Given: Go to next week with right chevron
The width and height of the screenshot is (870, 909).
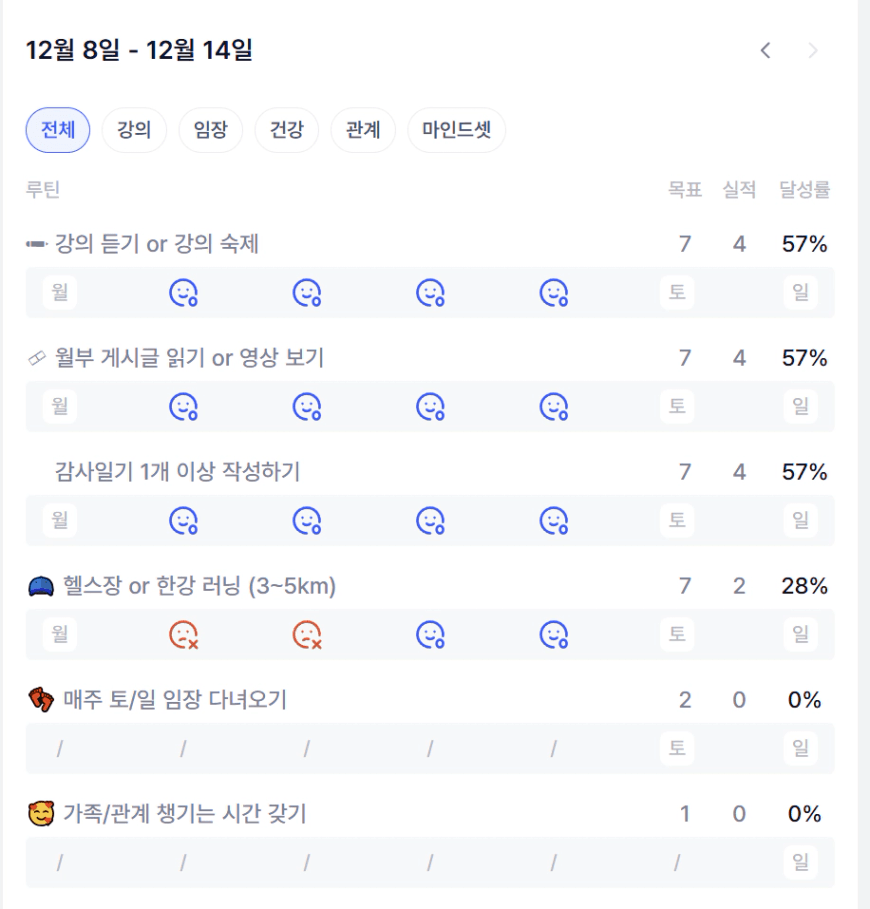Looking at the screenshot, I should [813, 50].
